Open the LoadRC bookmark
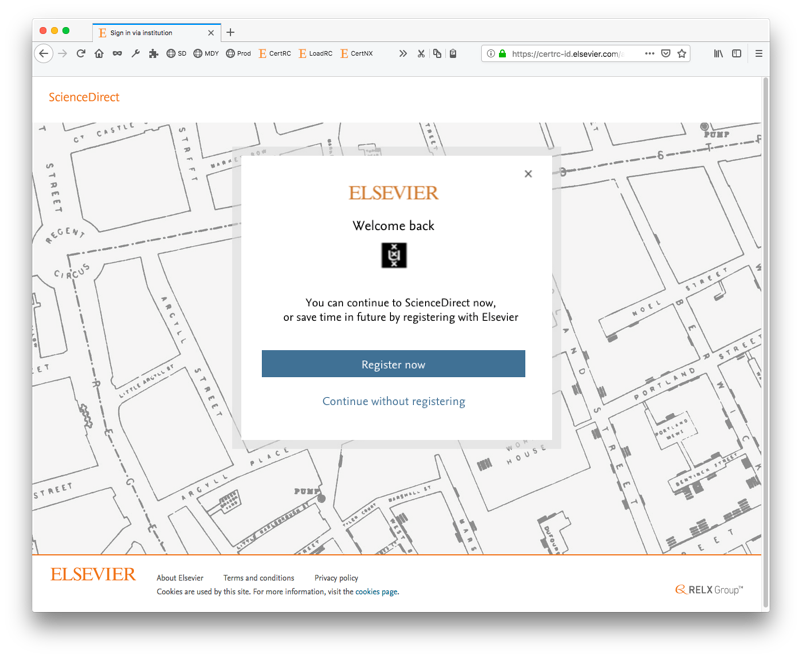The width and height of the screenshot is (802, 658). [316, 53]
